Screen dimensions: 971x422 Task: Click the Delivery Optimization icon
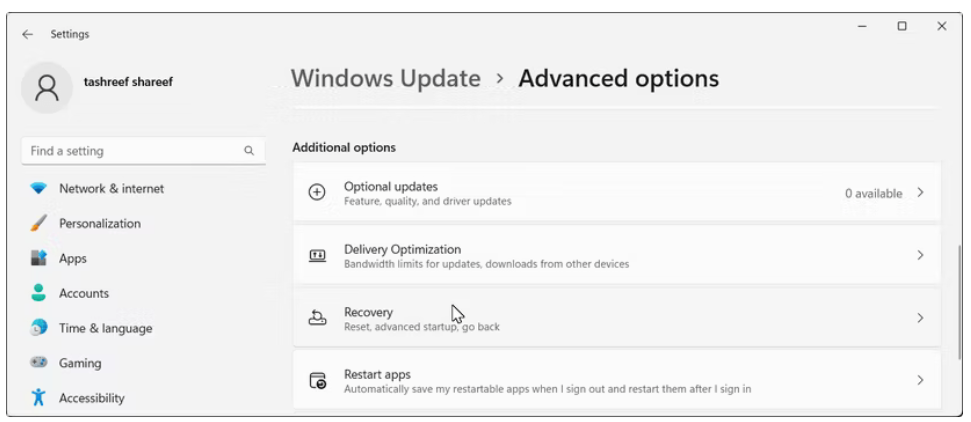click(317, 256)
